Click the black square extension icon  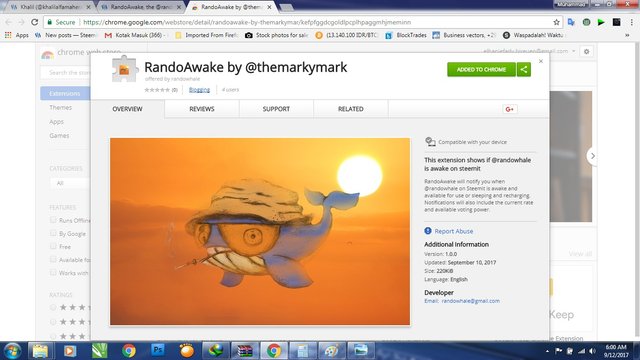616,22
